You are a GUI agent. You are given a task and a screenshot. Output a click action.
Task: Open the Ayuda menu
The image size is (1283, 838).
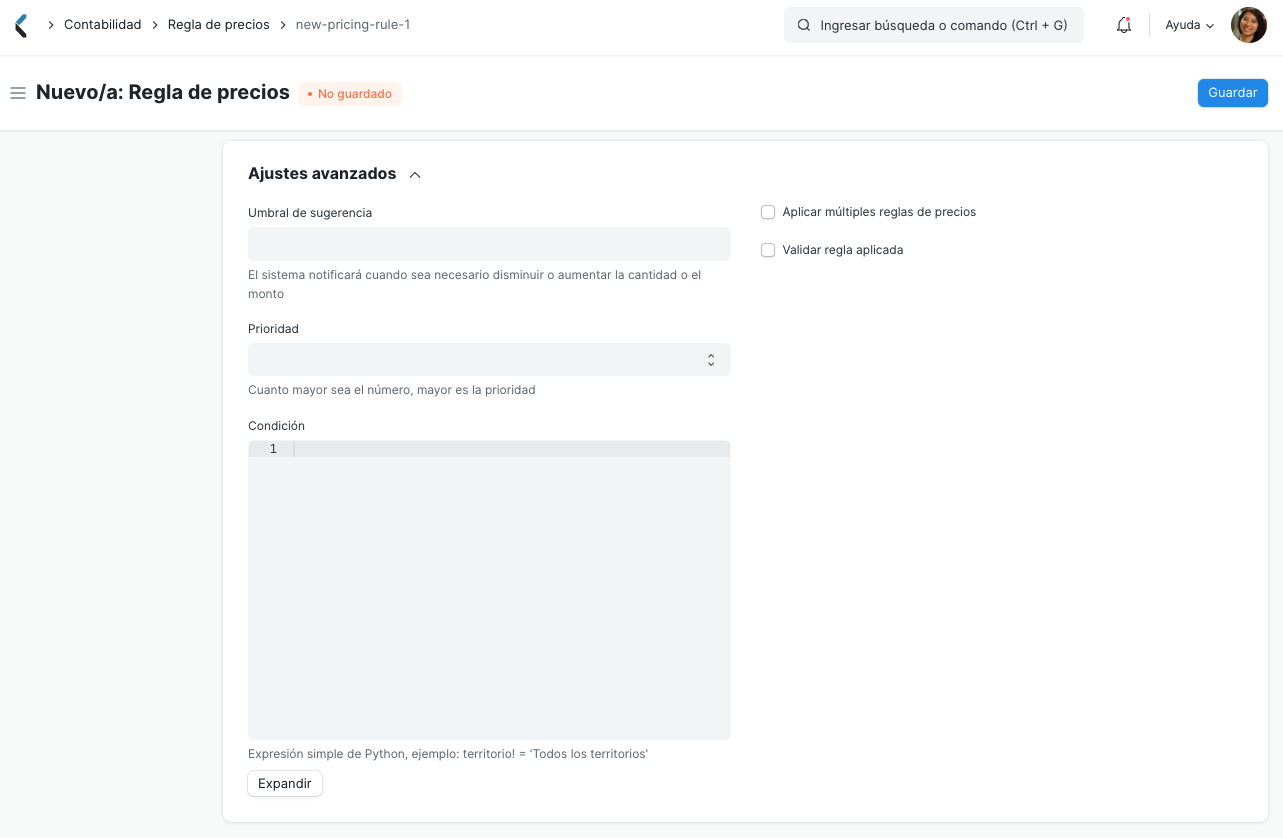point(1189,25)
